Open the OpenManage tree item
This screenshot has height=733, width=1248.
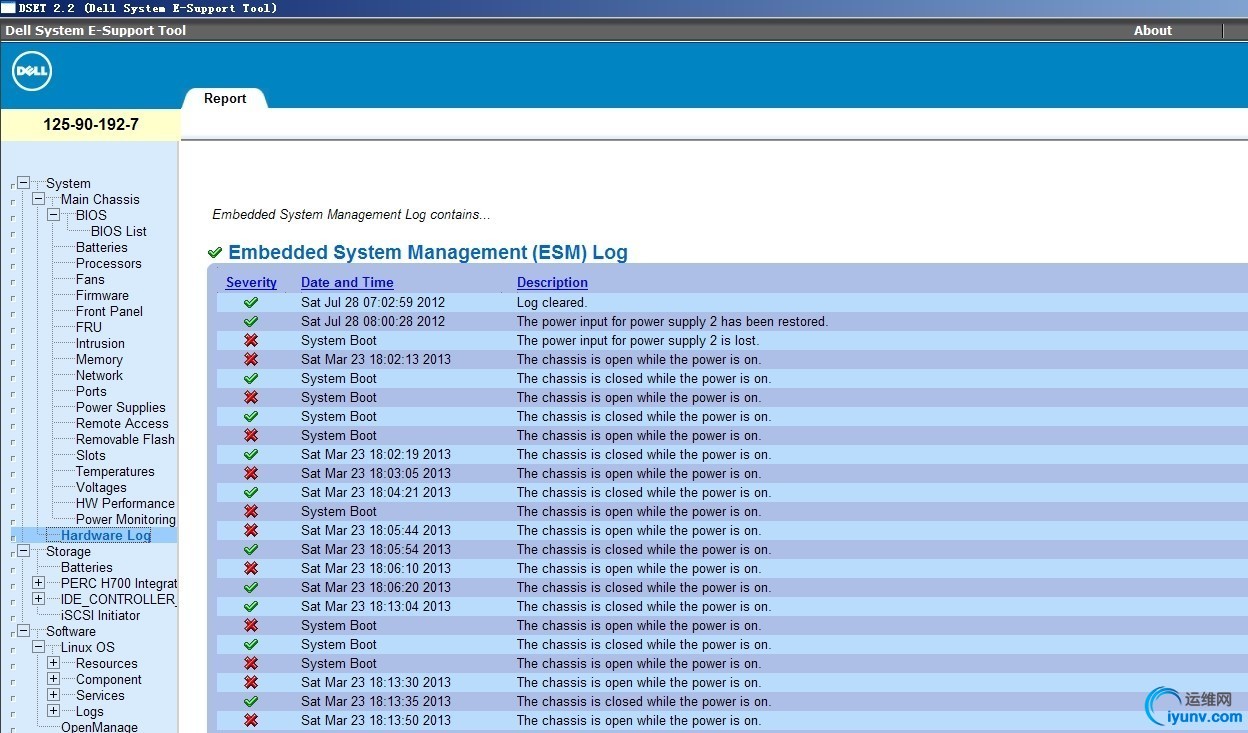pyautogui.click(x=99, y=727)
